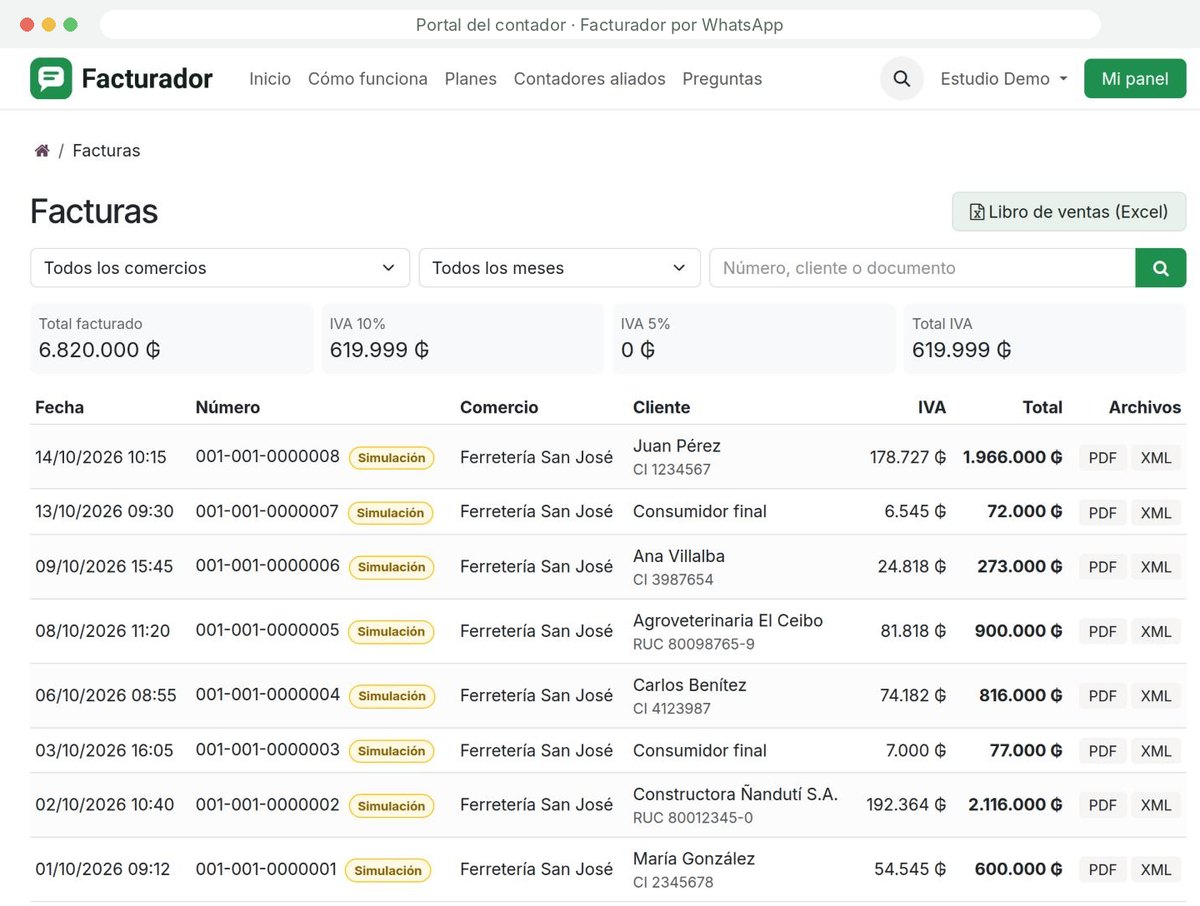The height and width of the screenshot is (906, 1200).
Task: Click RUC 80098765-9 text
Action: (694, 645)
